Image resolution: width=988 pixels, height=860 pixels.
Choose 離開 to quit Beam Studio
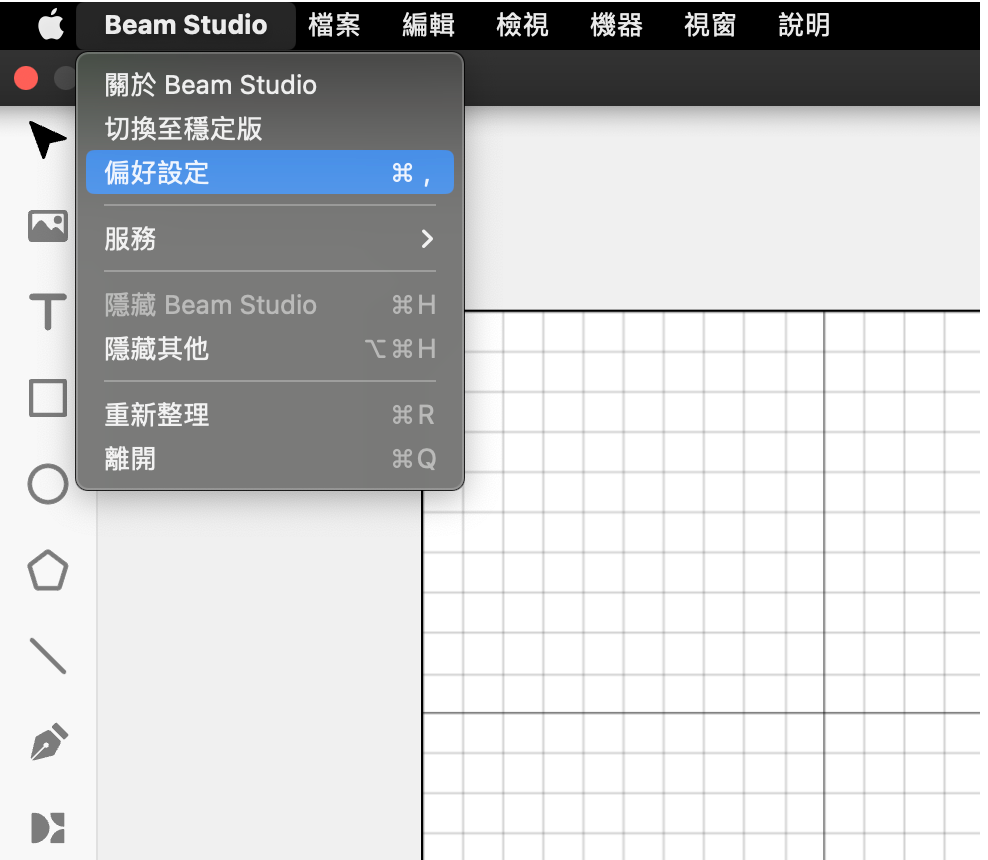click(x=270, y=459)
